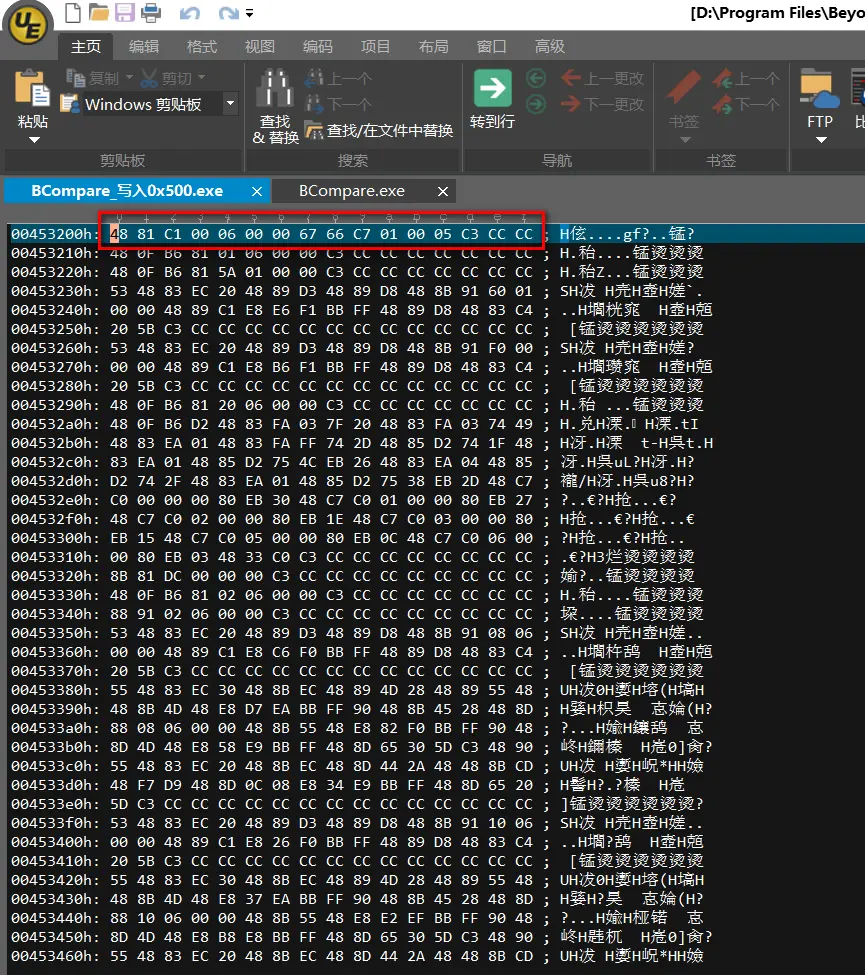The width and height of the screenshot is (865, 975).
Task: Close the BCompare_写入0x500.exe tab
Action: 257,191
